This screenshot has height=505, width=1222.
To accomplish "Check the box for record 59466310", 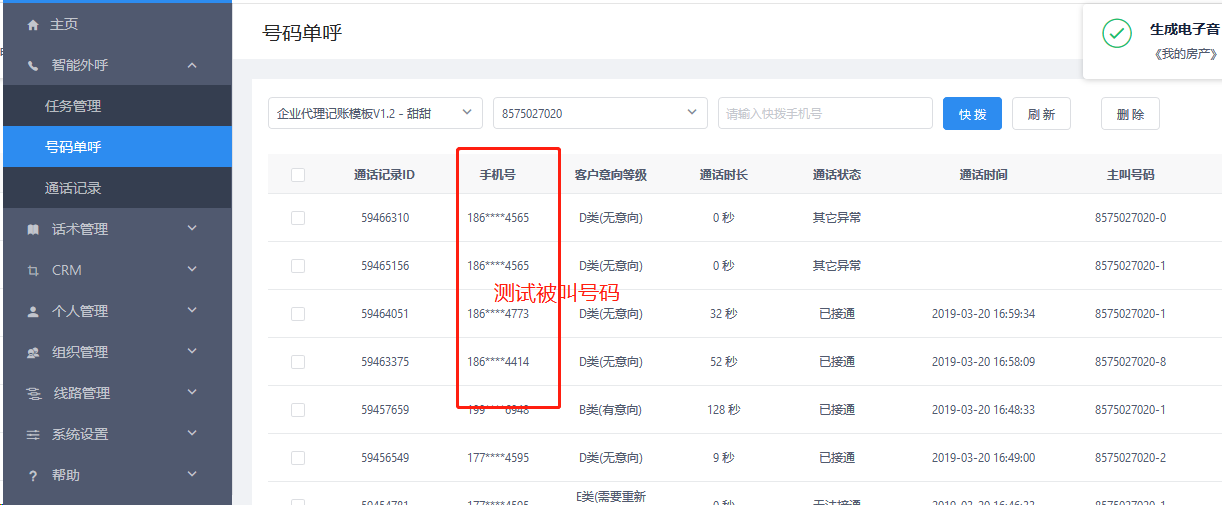I will point(298,217).
